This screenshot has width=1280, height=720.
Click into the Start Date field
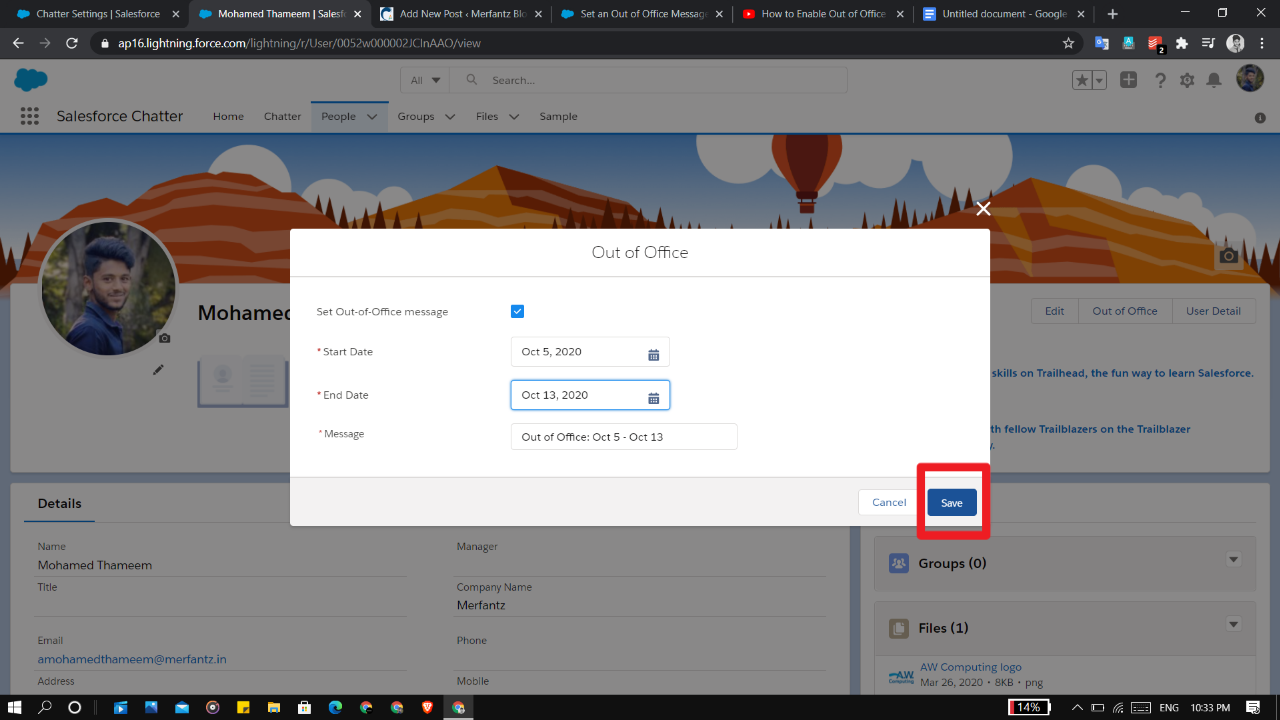(x=590, y=352)
